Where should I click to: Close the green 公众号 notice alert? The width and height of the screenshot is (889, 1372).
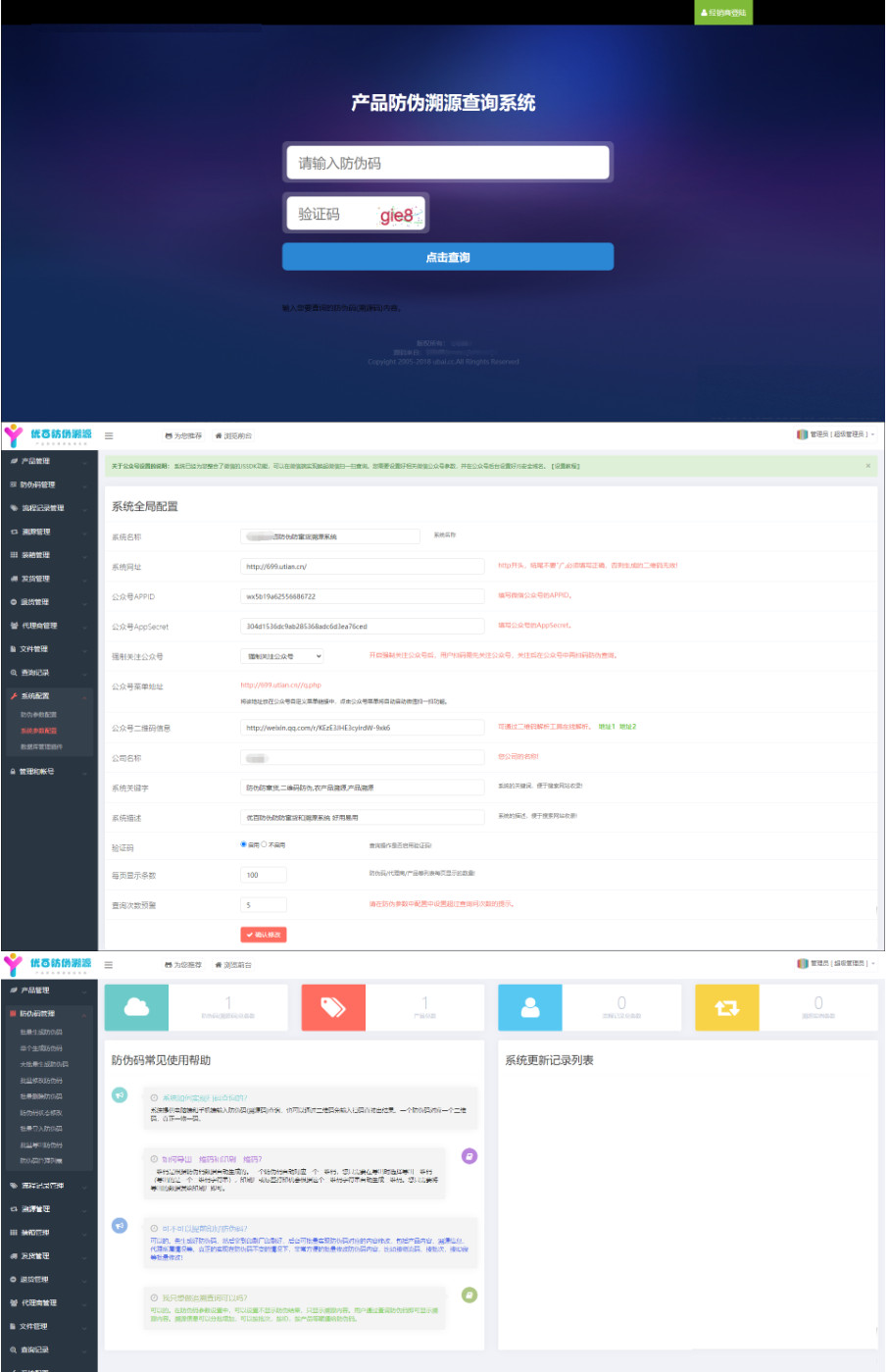[867, 466]
